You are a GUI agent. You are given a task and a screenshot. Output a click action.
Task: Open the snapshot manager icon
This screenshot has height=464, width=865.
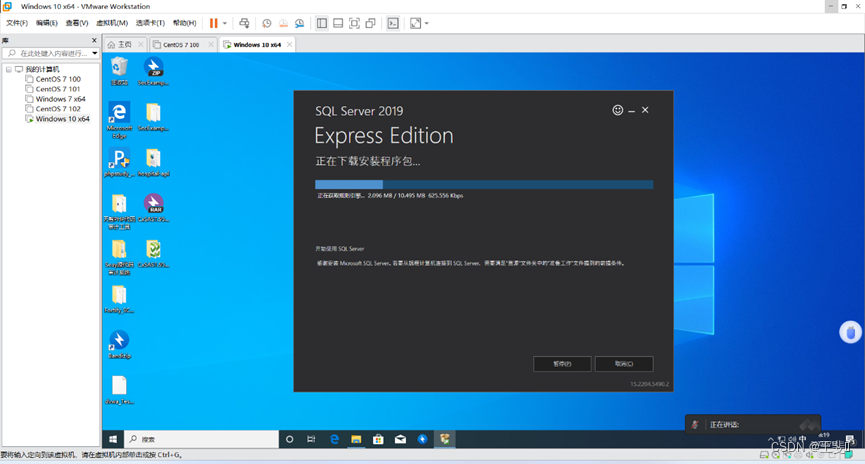[x=300, y=23]
